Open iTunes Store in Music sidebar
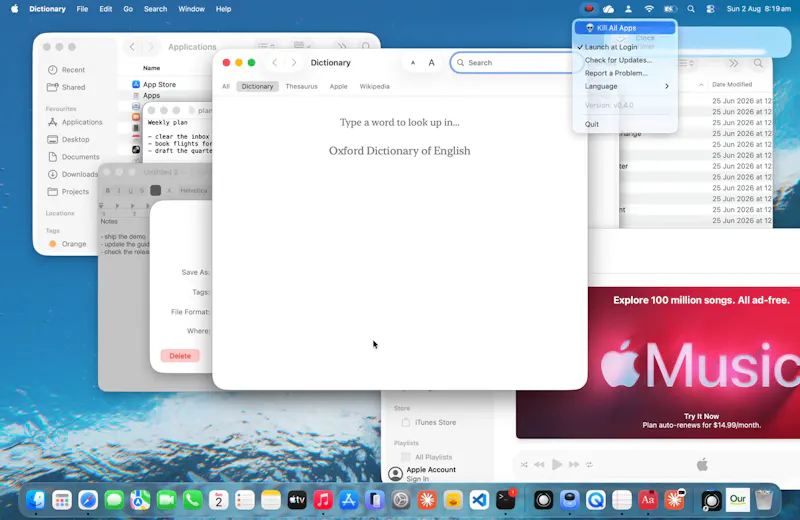The height and width of the screenshot is (520, 800). [429, 423]
